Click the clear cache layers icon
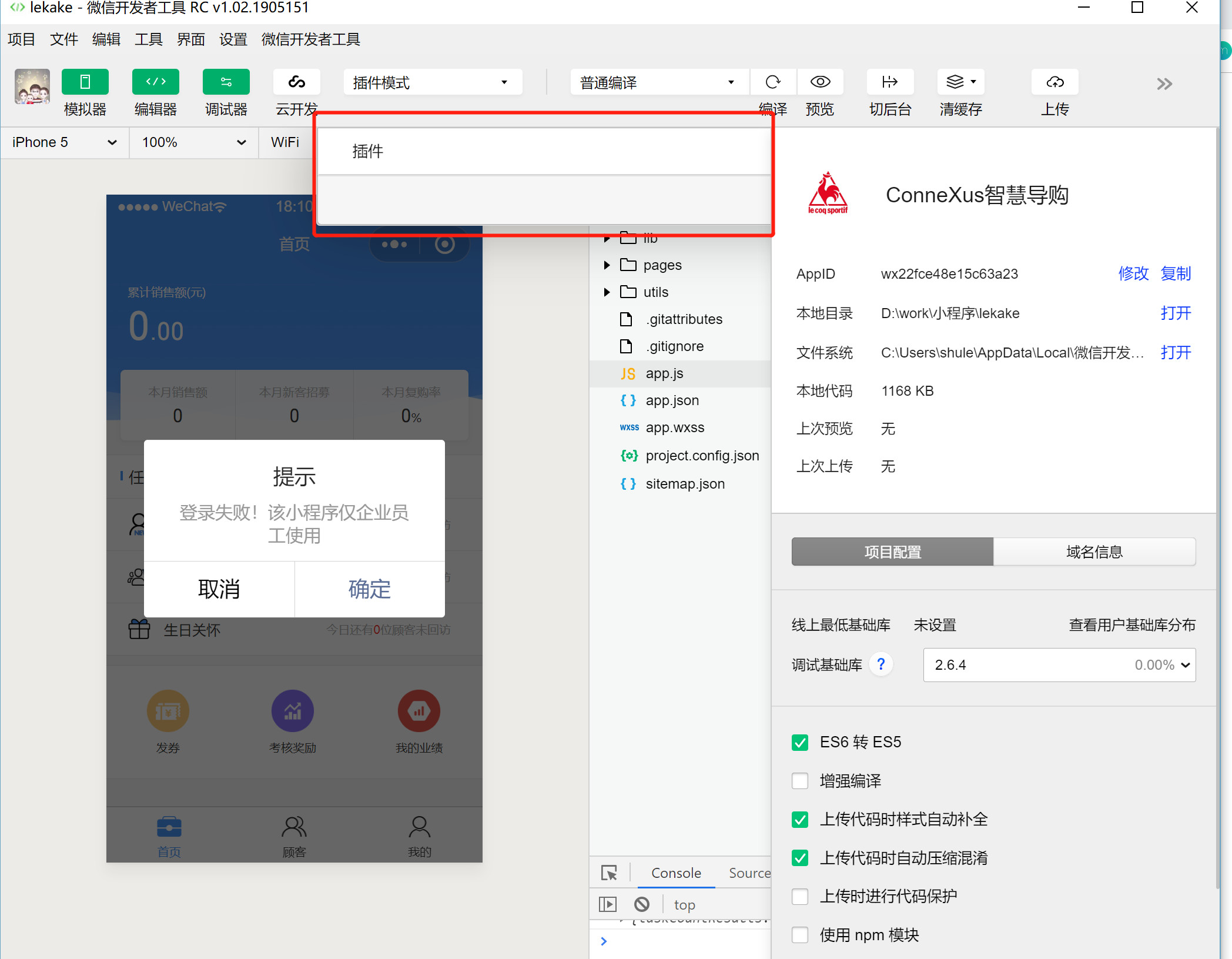This screenshot has width=1232, height=959. 955,82
